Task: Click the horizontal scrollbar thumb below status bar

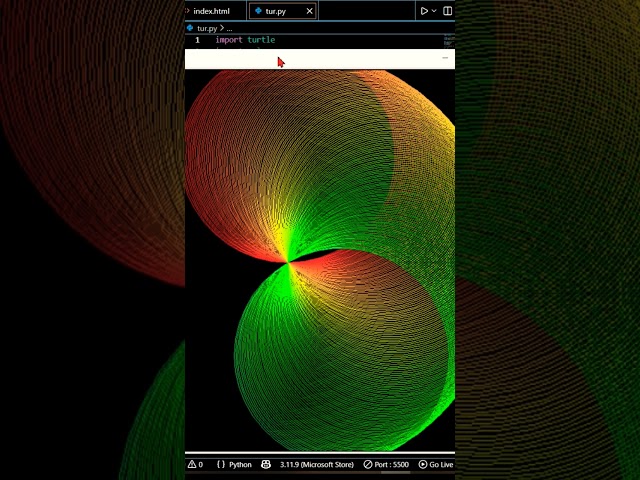Action: click(x=396, y=473)
